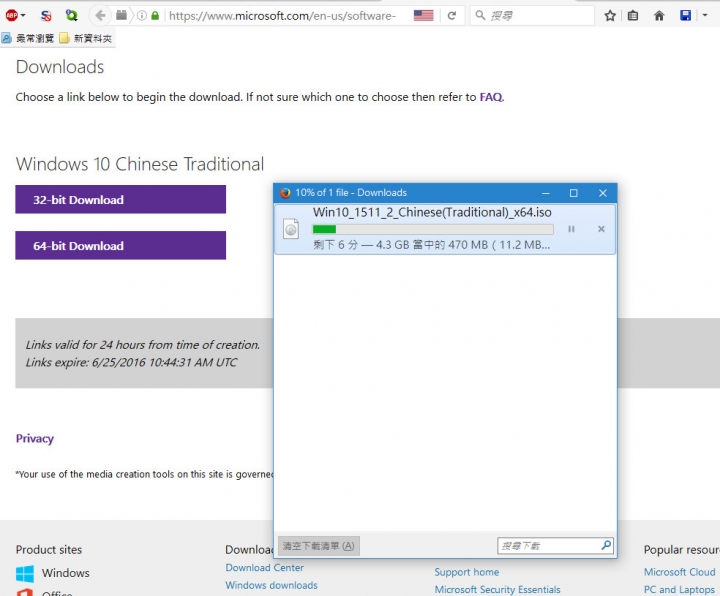Open the Download Center link
The width and height of the screenshot is (720, 596).
pyautogui.click(x=264, y=568)
